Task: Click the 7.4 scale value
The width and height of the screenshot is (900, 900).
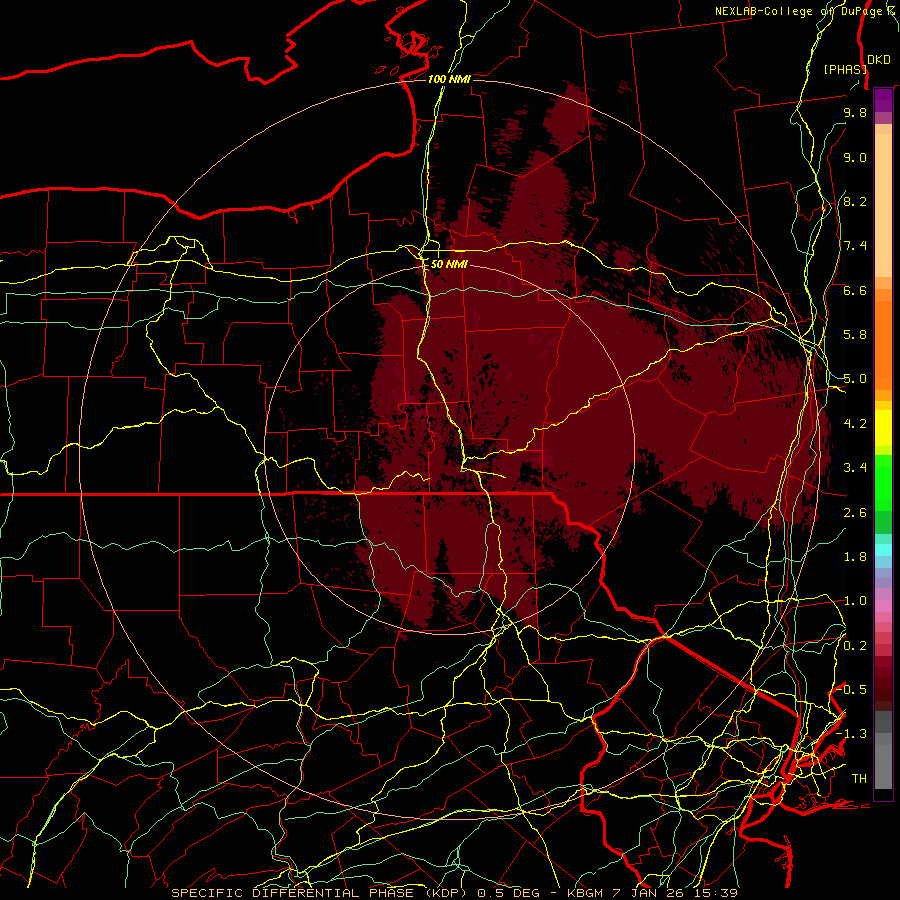Action: [855, 246]
